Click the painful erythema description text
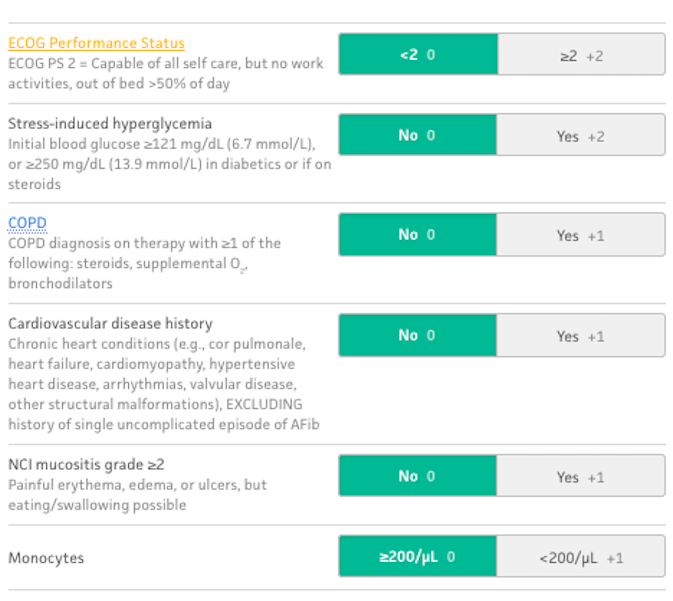This screenshot has width=673, height=601. 137,495
